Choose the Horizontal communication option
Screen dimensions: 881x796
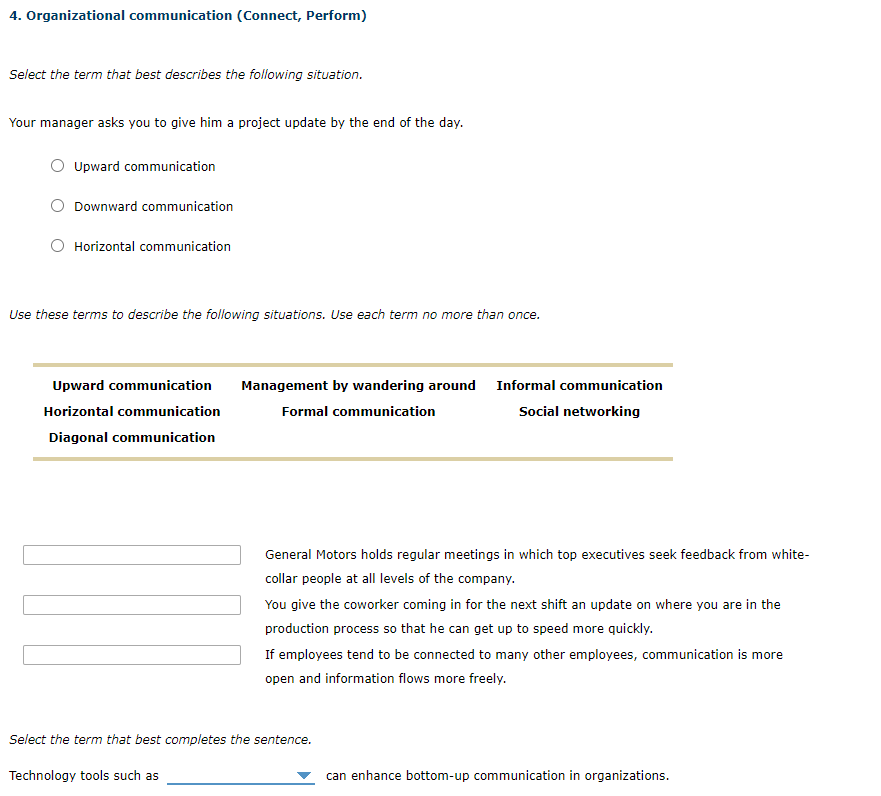click(x=57, y=245)
